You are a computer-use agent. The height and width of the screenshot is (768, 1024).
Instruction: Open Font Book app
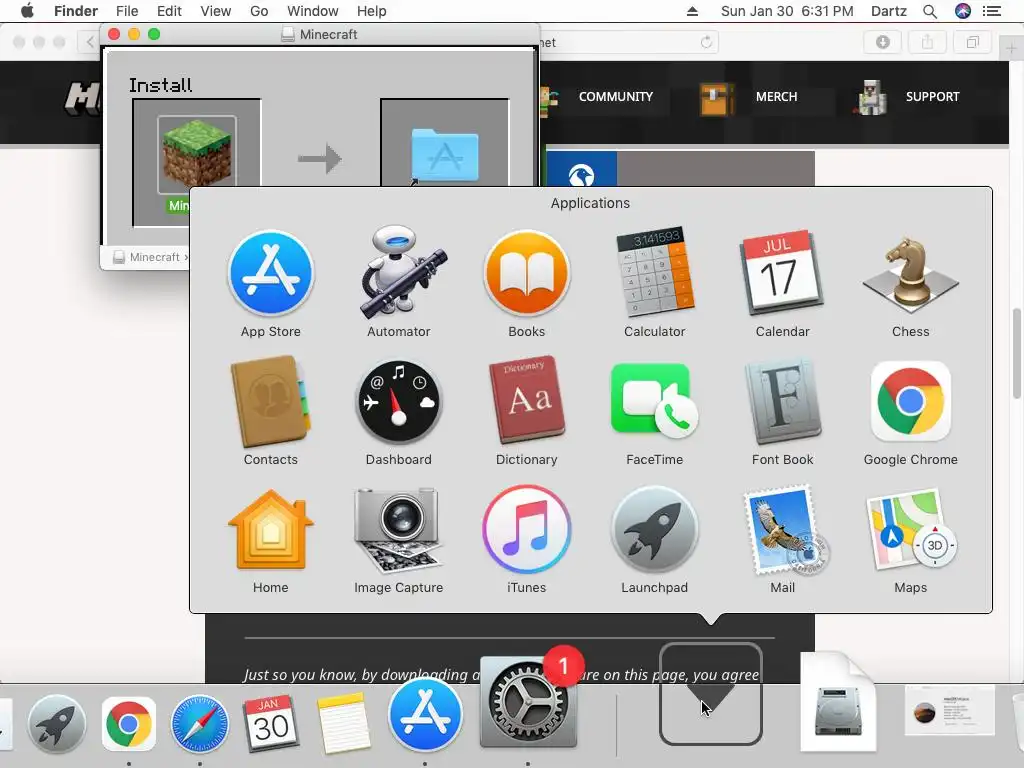pyautogui.click(x=782, y=402)
